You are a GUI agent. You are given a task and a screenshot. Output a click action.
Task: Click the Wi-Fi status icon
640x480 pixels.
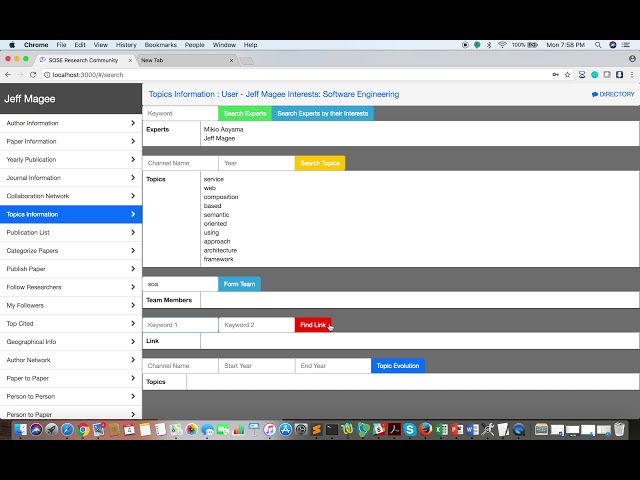pos(502,45)
